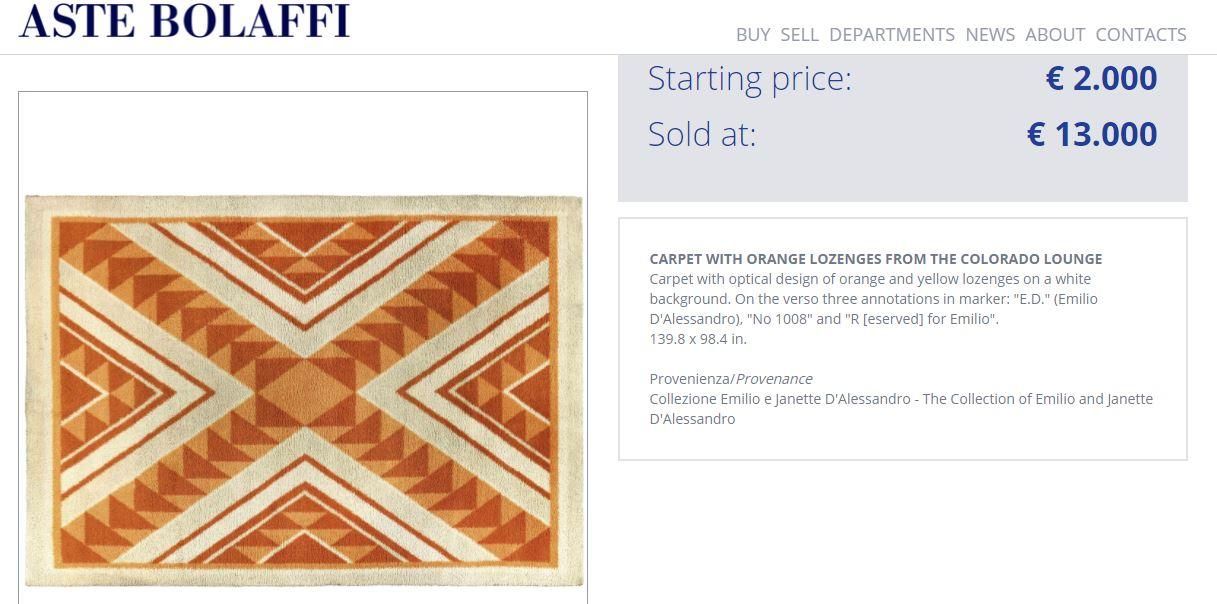Click the € 2.000 starting price value

(x=1101, y=78)
